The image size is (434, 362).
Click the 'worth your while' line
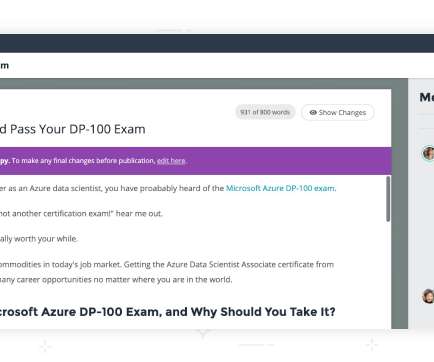38,239
